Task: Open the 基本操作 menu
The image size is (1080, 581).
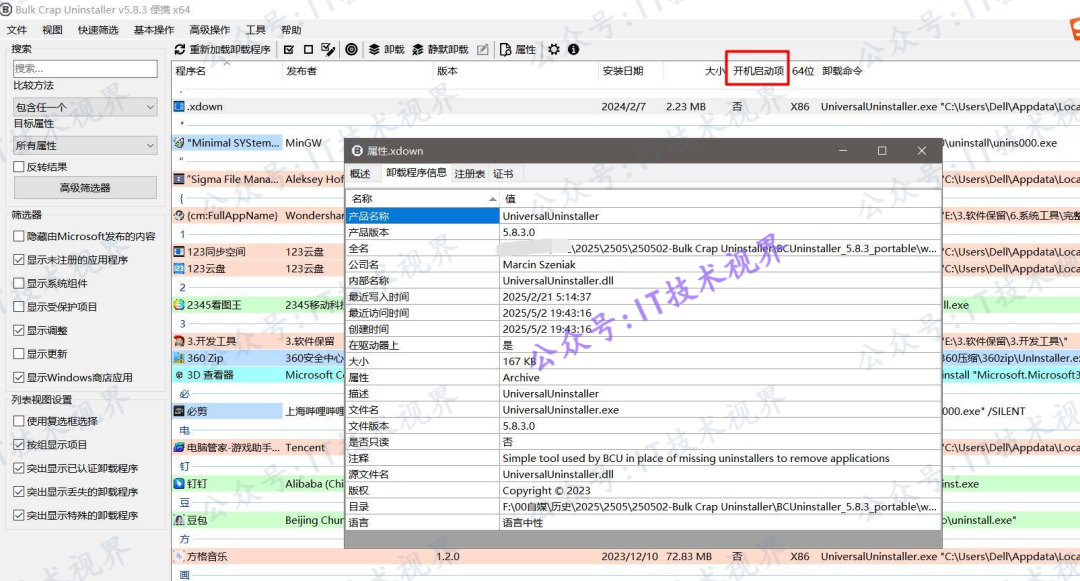Action: [154, 30]
